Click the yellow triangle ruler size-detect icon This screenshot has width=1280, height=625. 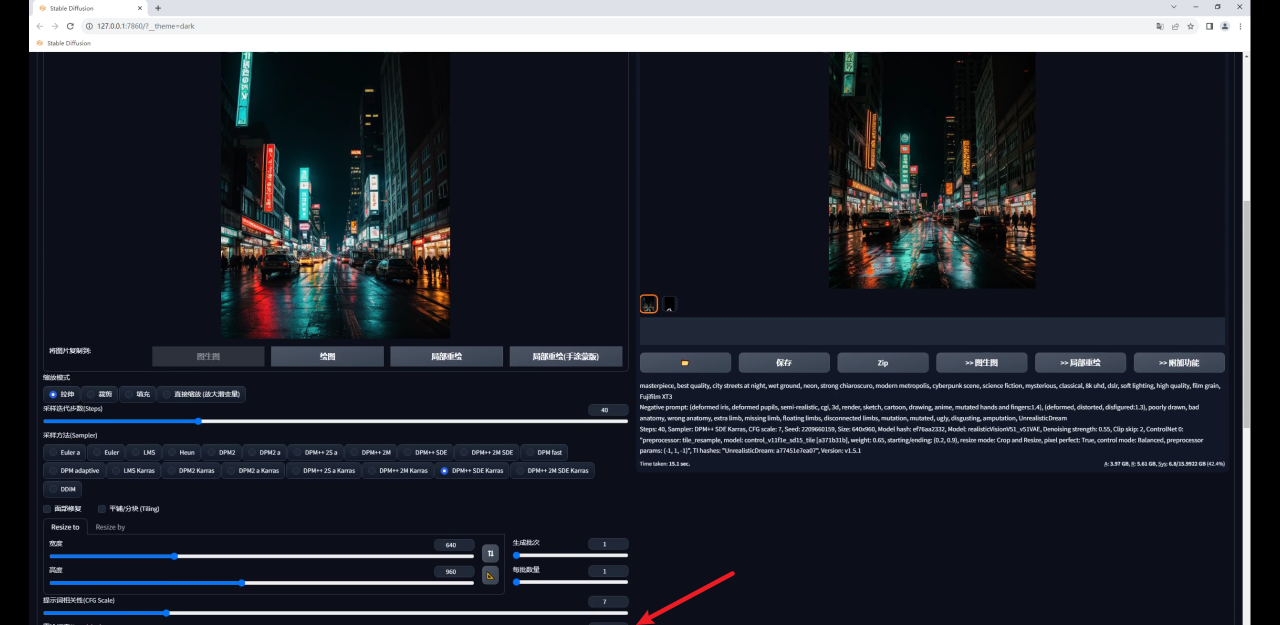[x=490, y=575]
